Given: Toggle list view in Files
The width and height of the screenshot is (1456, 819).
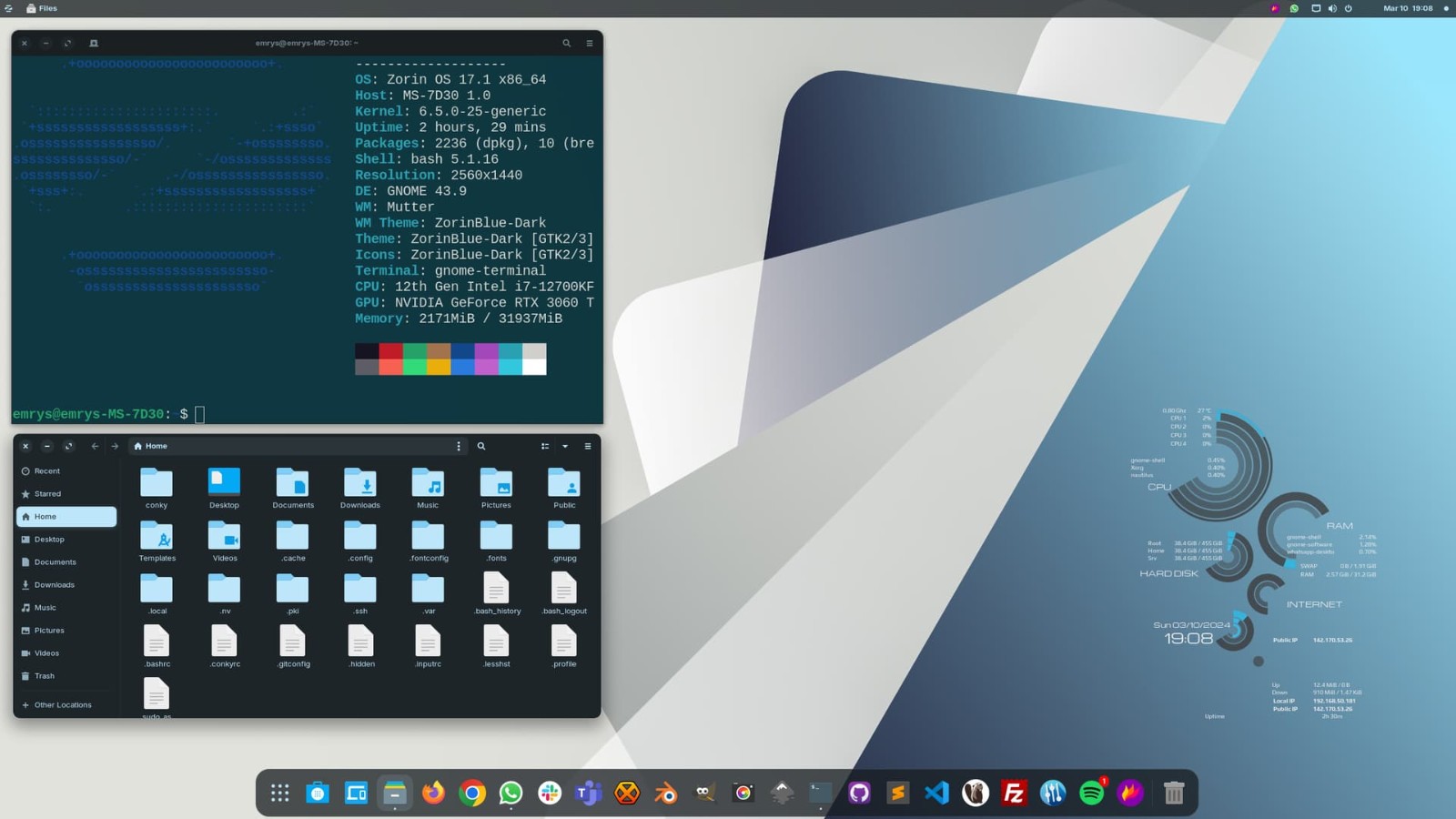Looking at the screenshot, I should pos(545,446).
